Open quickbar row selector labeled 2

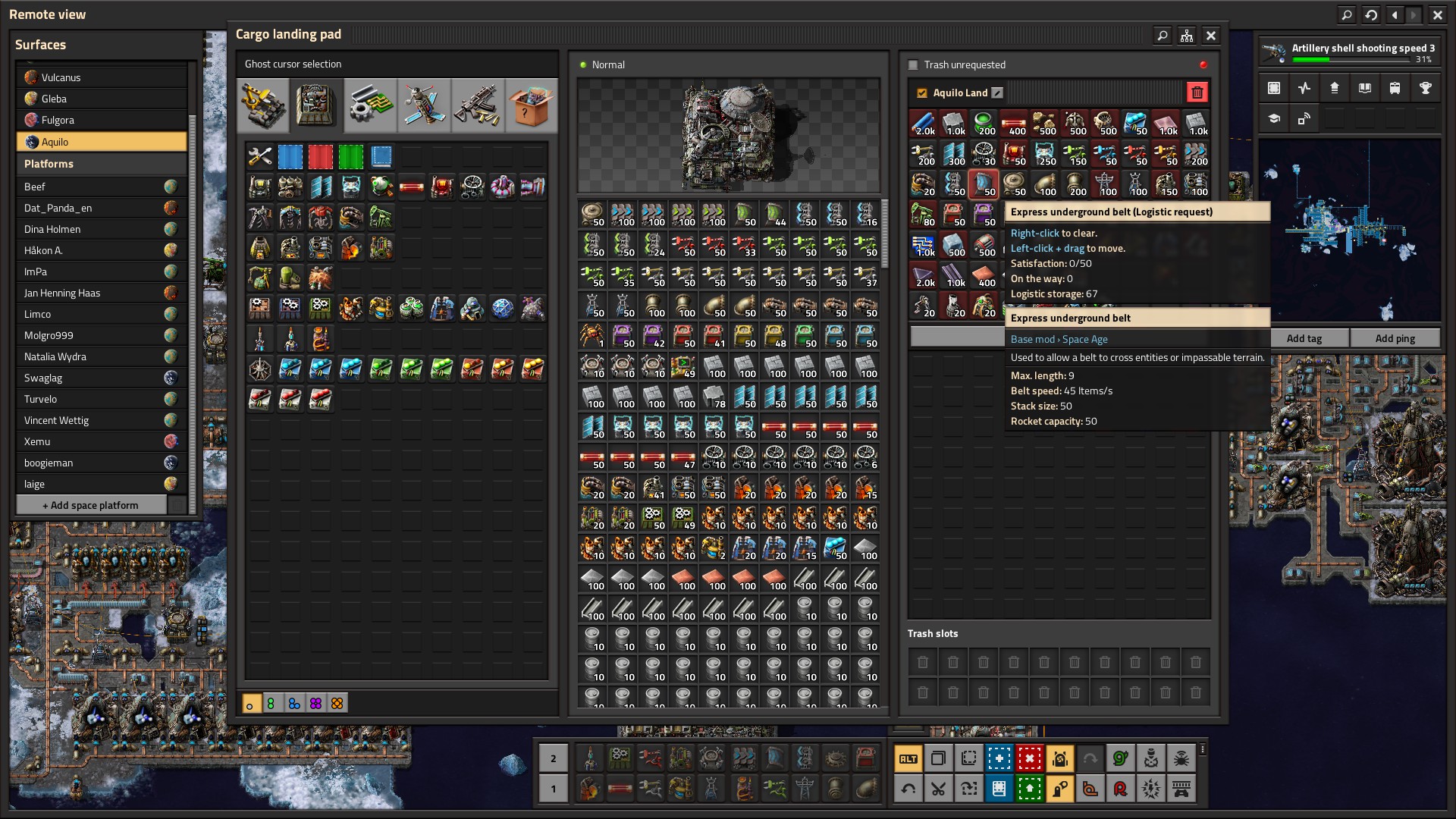pos(554,758)
